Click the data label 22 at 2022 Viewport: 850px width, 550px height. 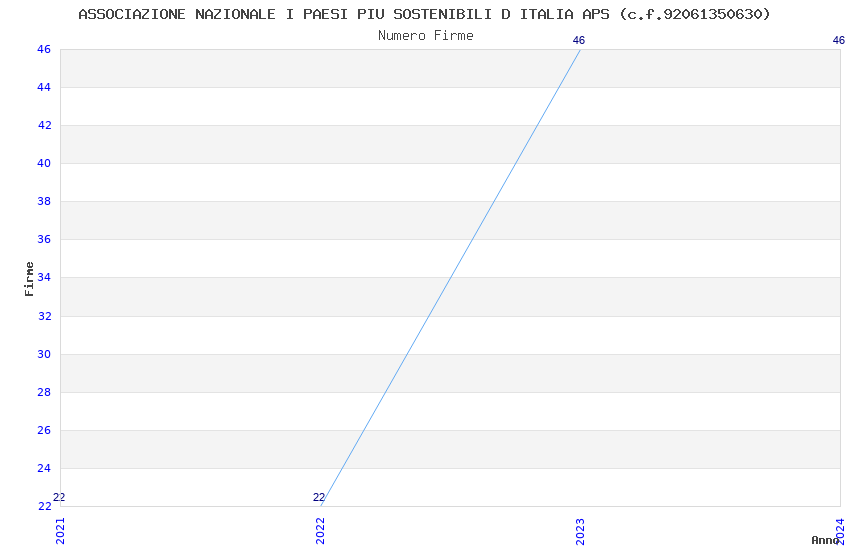319,497
